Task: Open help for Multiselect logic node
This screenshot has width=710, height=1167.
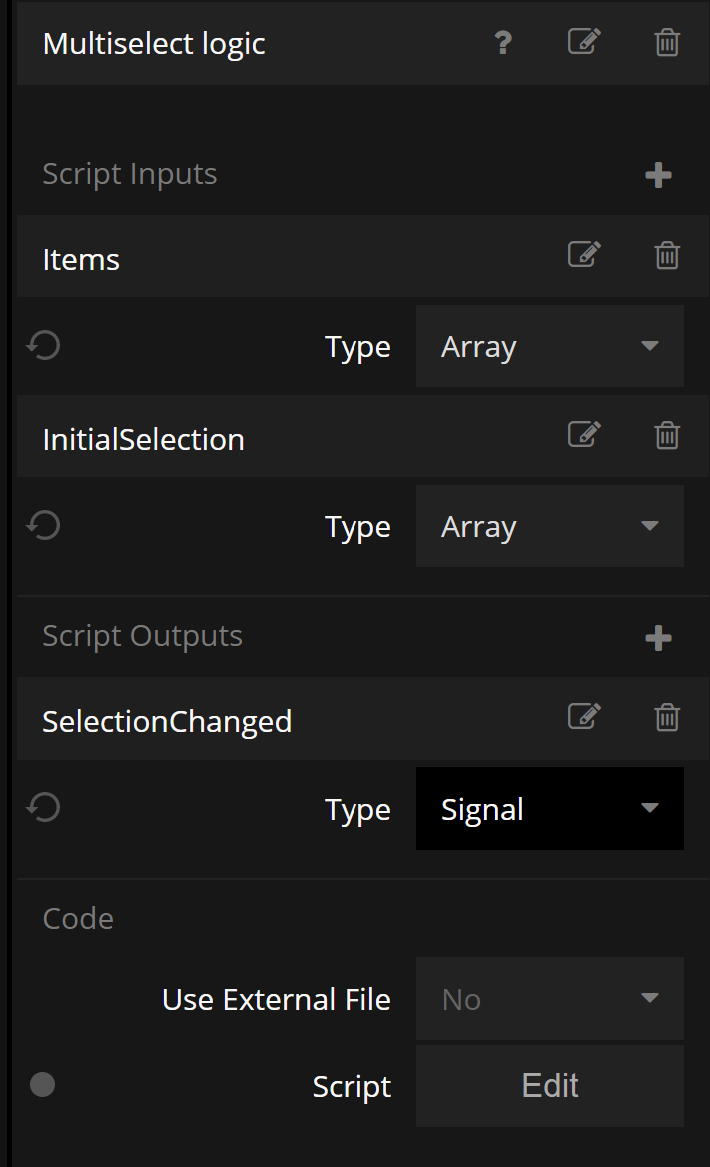Action: tap(503, 43)
